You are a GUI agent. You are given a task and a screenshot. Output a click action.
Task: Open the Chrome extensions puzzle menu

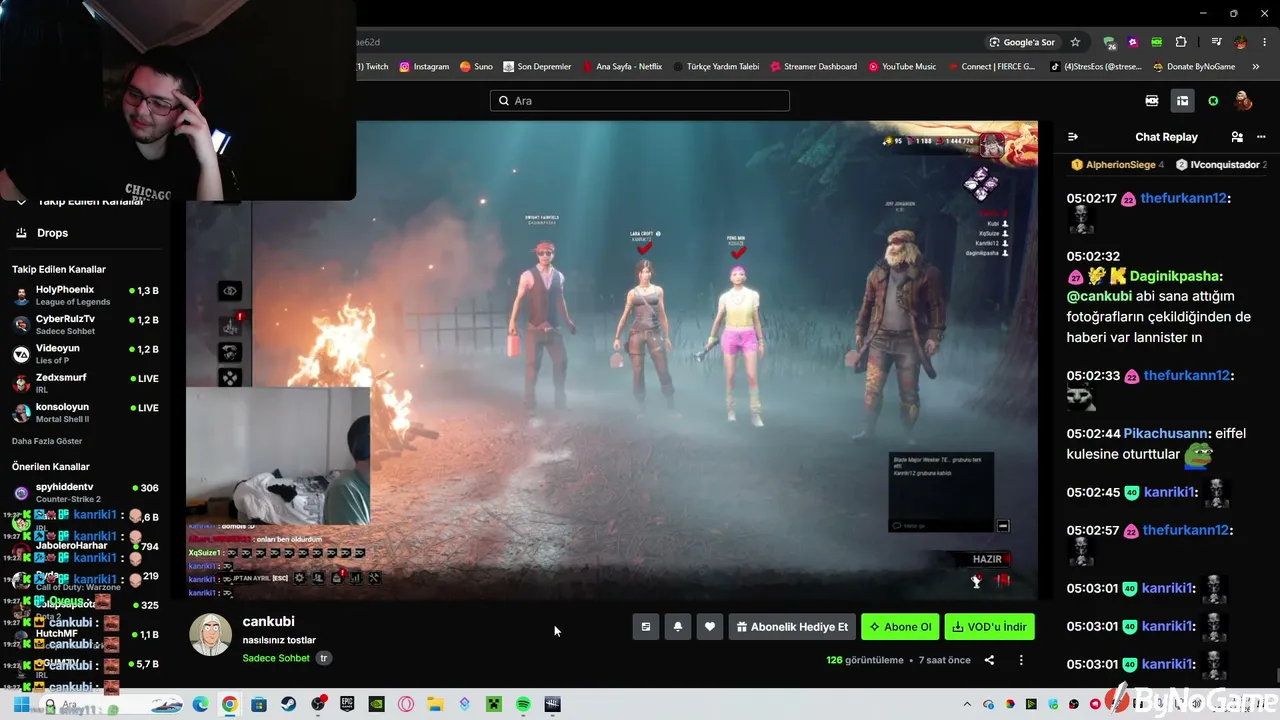tap(1181, 42)
